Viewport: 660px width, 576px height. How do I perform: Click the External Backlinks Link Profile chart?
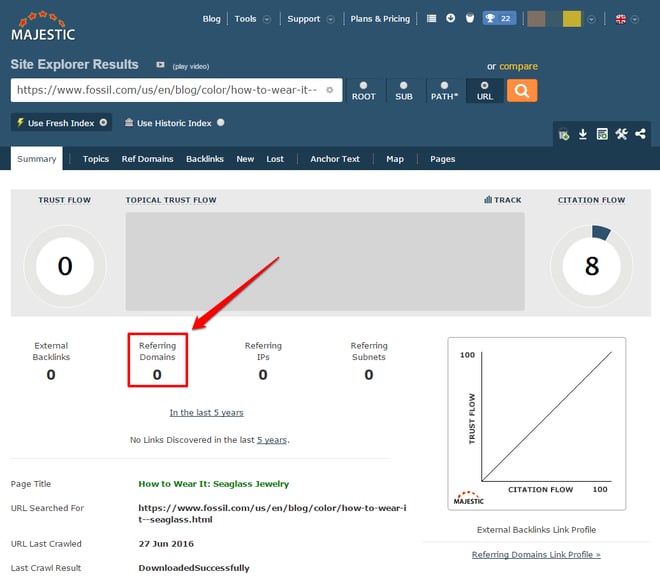pos(537,424)
